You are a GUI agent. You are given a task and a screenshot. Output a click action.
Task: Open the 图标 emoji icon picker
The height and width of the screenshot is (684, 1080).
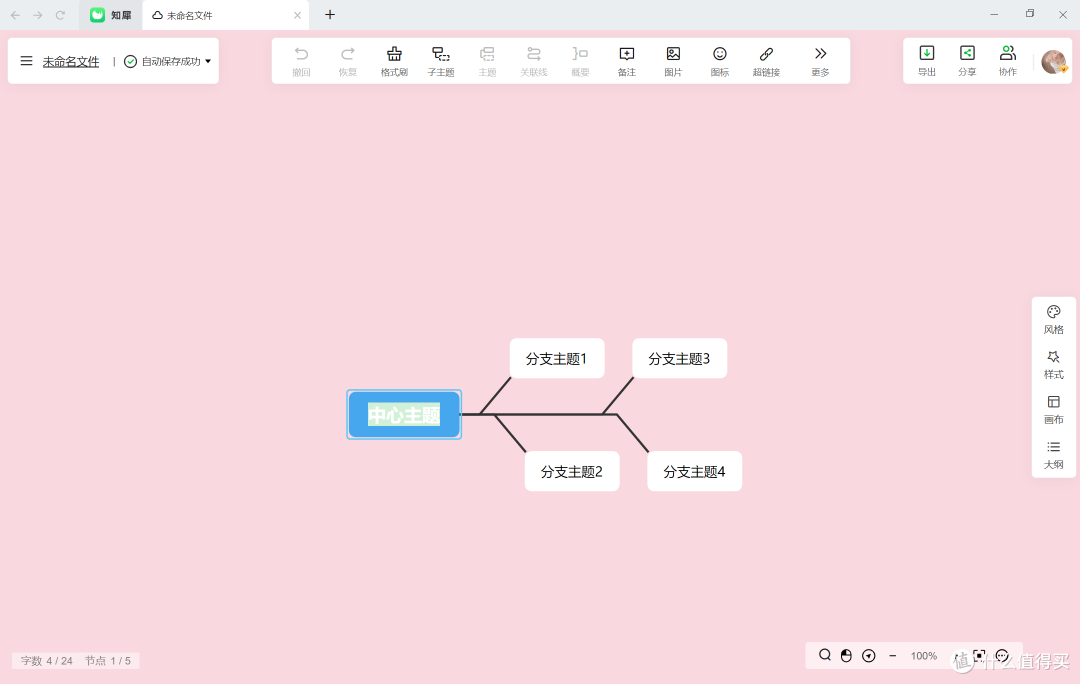(720, 61)
